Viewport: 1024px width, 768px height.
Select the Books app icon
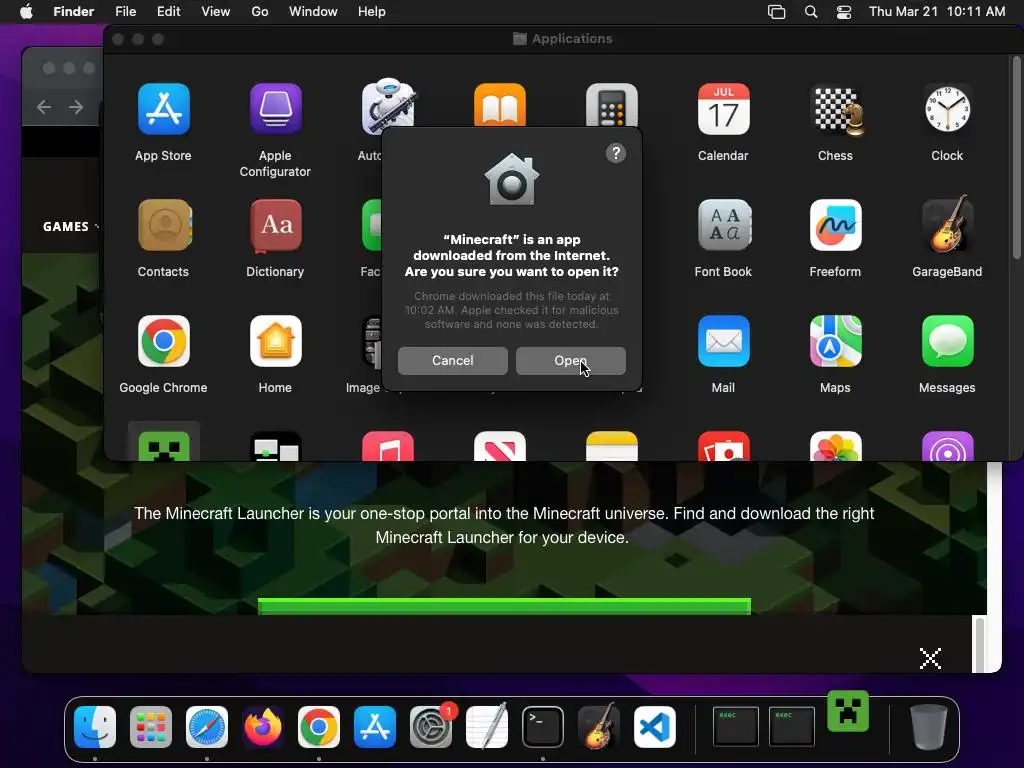click(x=500, y=104)
